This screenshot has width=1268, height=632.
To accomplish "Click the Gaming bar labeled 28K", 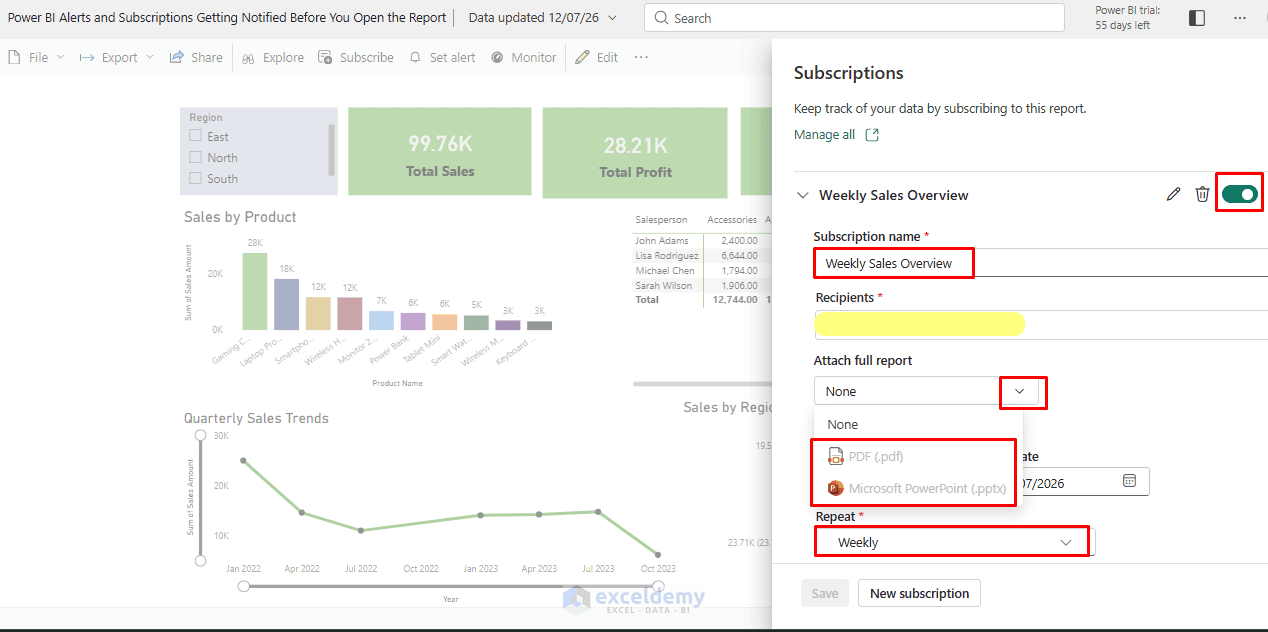I will pos(255,291).
